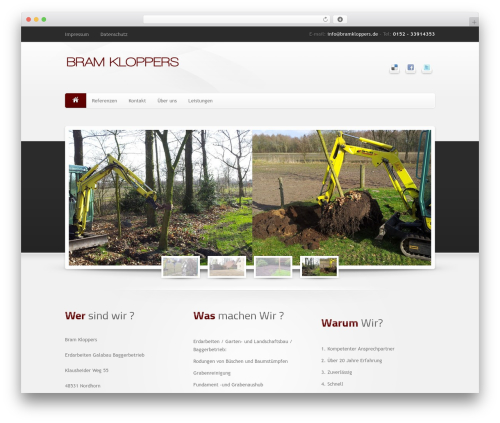Maximize the browser with green button
Image resolution: width=500 pixels, height=423 pixels.
[44, 19]
